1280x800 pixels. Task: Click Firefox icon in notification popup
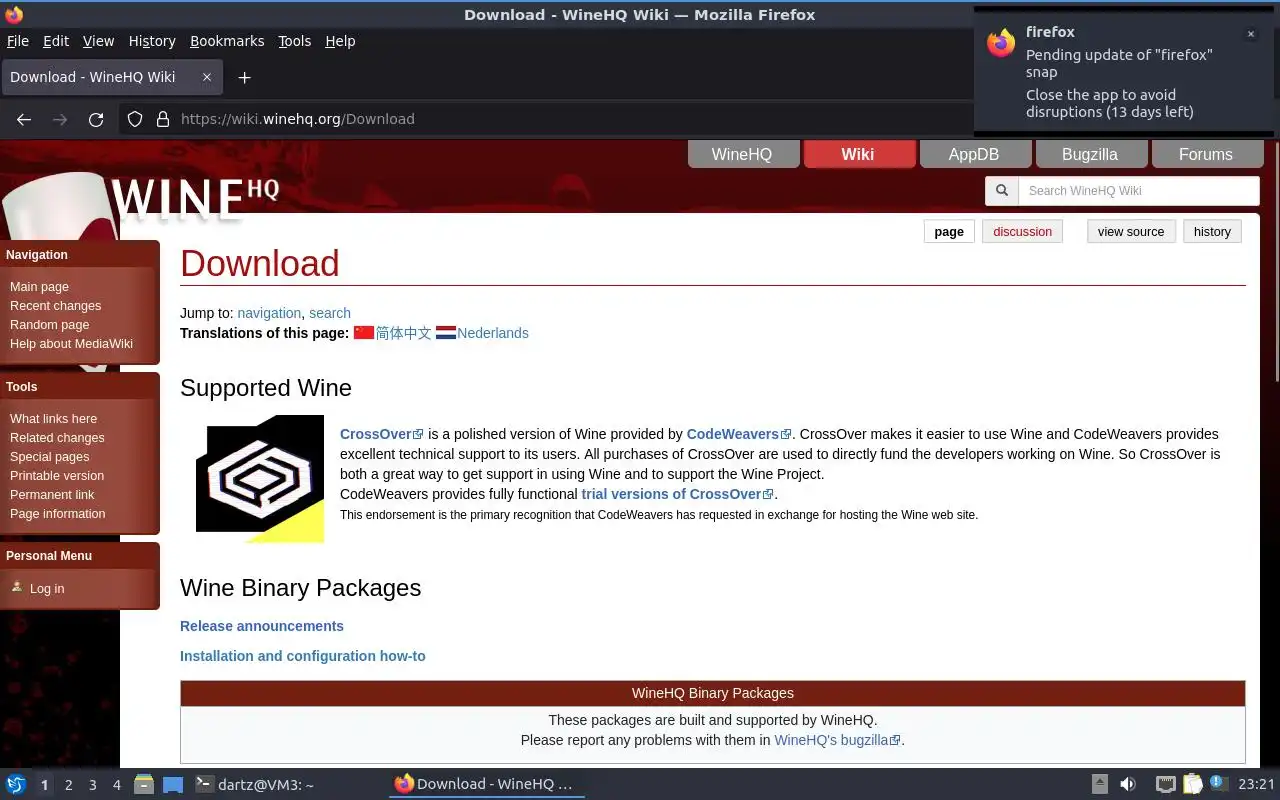1001,43
